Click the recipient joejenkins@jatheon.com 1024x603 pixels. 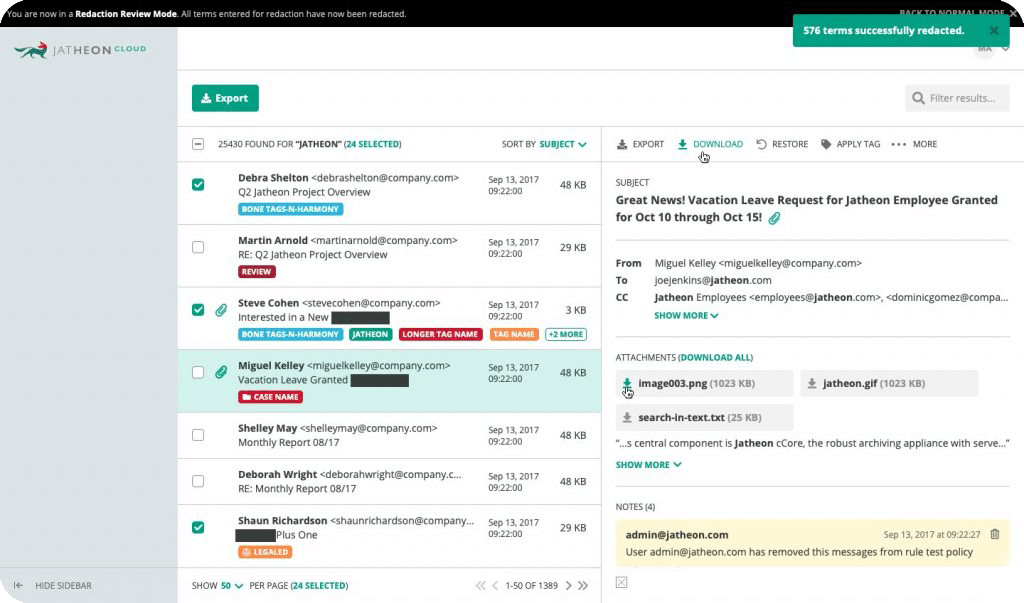(x=713, y=280)
